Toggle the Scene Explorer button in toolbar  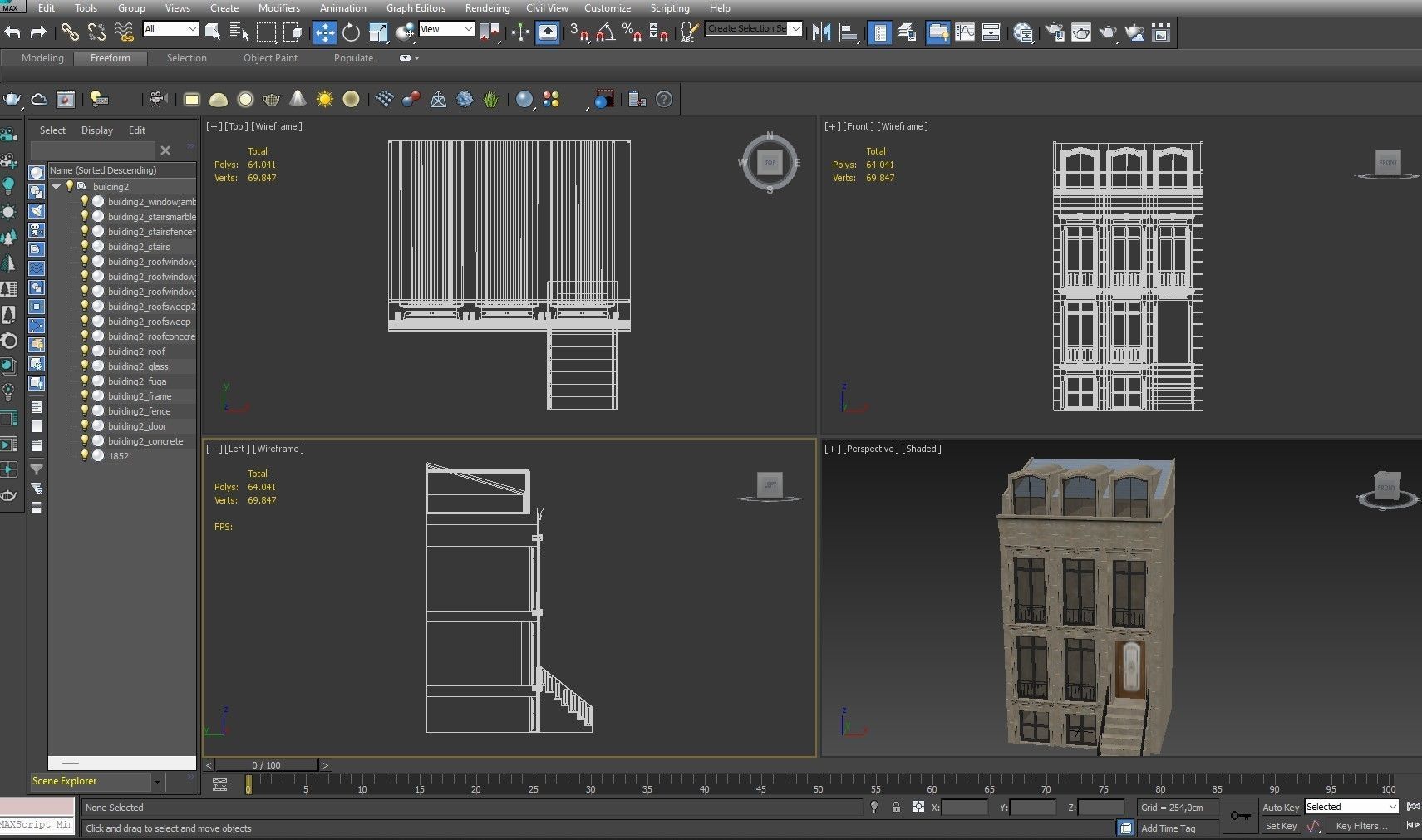pos(879,32)
